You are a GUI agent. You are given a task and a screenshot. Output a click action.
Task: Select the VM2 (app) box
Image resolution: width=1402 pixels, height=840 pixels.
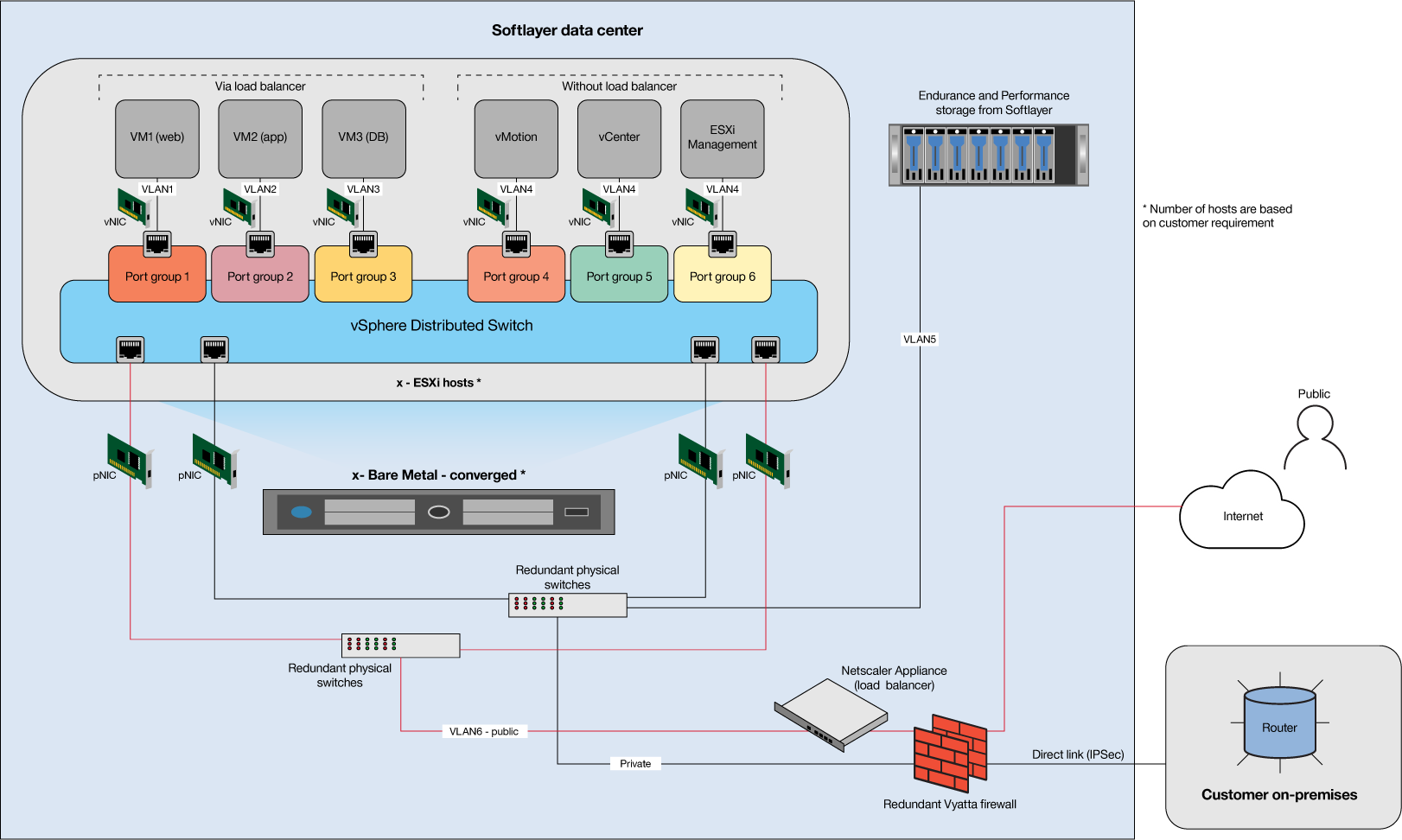click(260, 138)
